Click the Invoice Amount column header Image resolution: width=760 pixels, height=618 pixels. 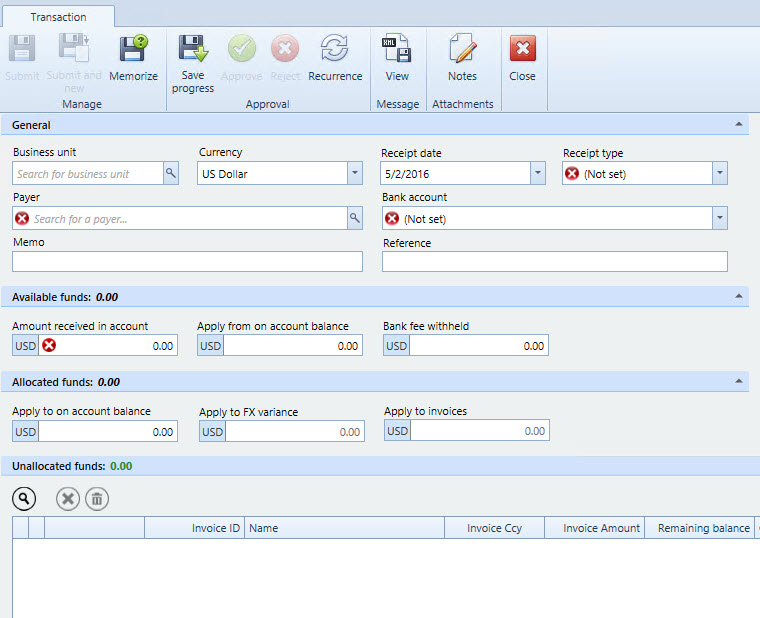(x=600, y=528)
